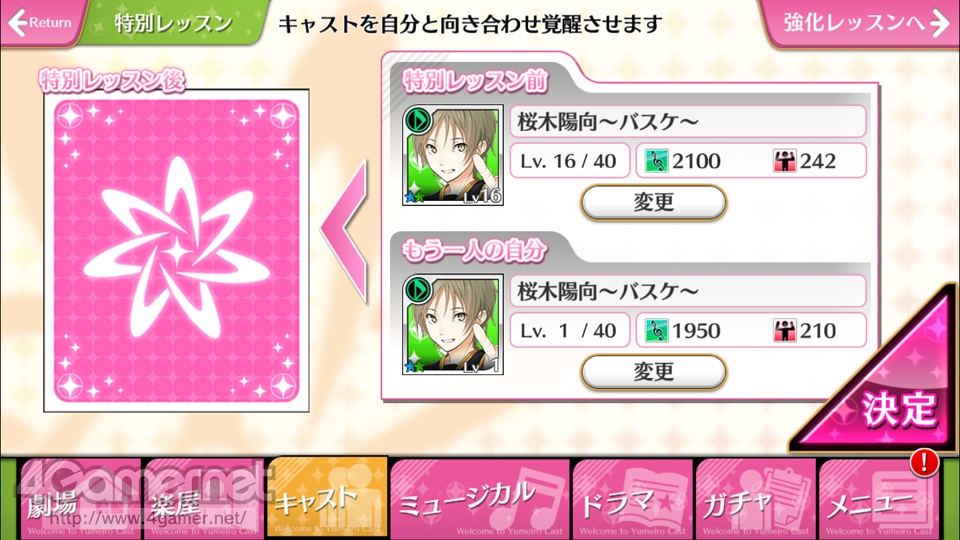
Task: Click 変更 under 特別レッスン前
Action: click(x=653, y=202)
